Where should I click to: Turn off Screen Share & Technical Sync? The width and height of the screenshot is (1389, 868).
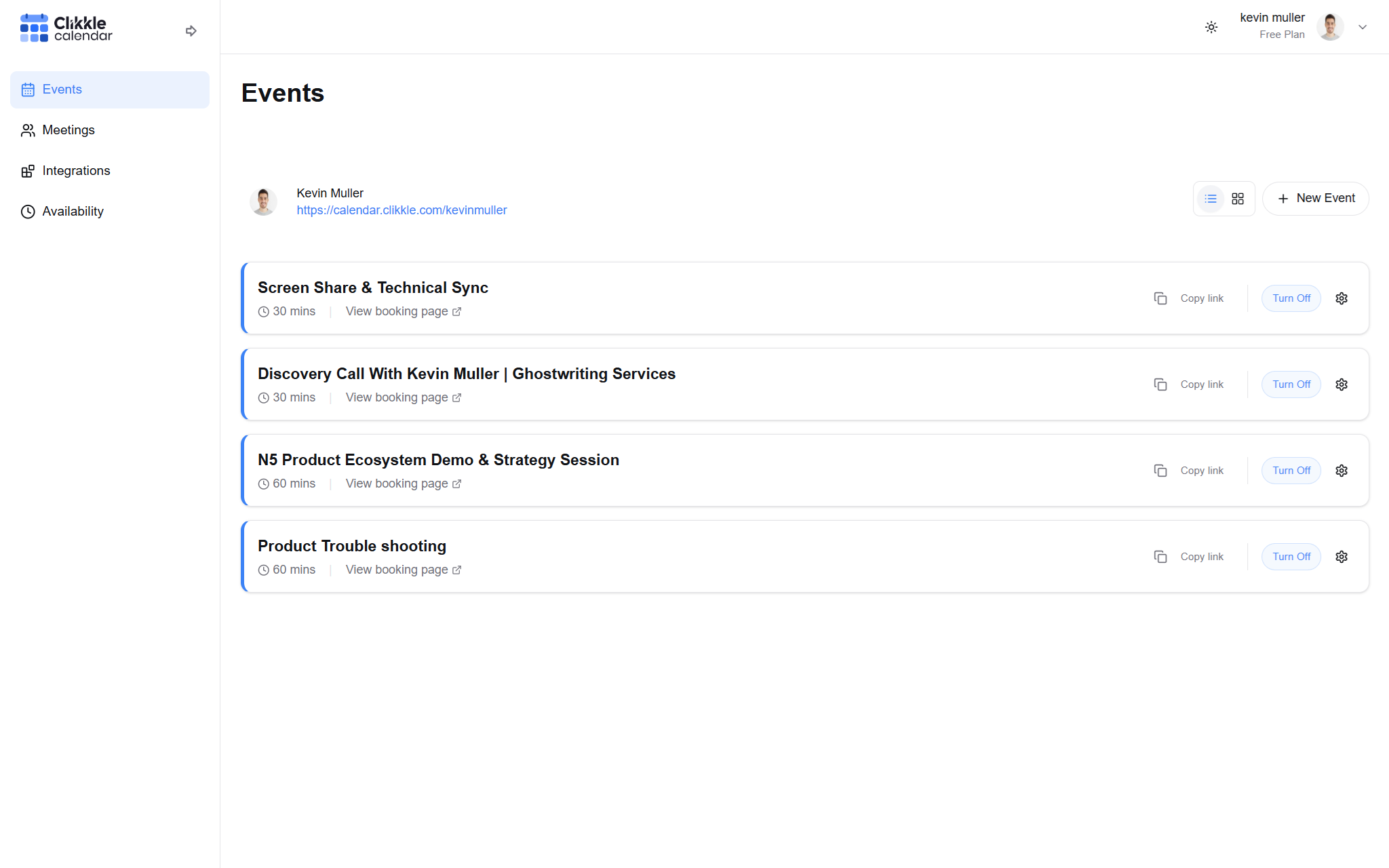pyautogui.click(x=1291, y=298)
